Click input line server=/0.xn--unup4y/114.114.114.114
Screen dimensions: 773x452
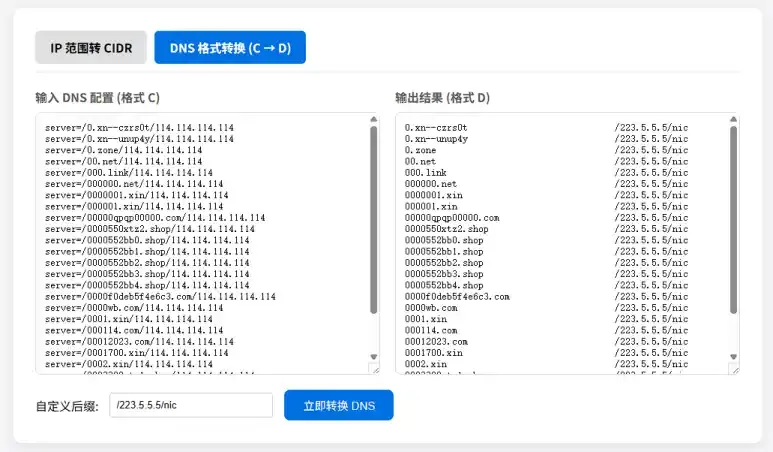point(140,139)
